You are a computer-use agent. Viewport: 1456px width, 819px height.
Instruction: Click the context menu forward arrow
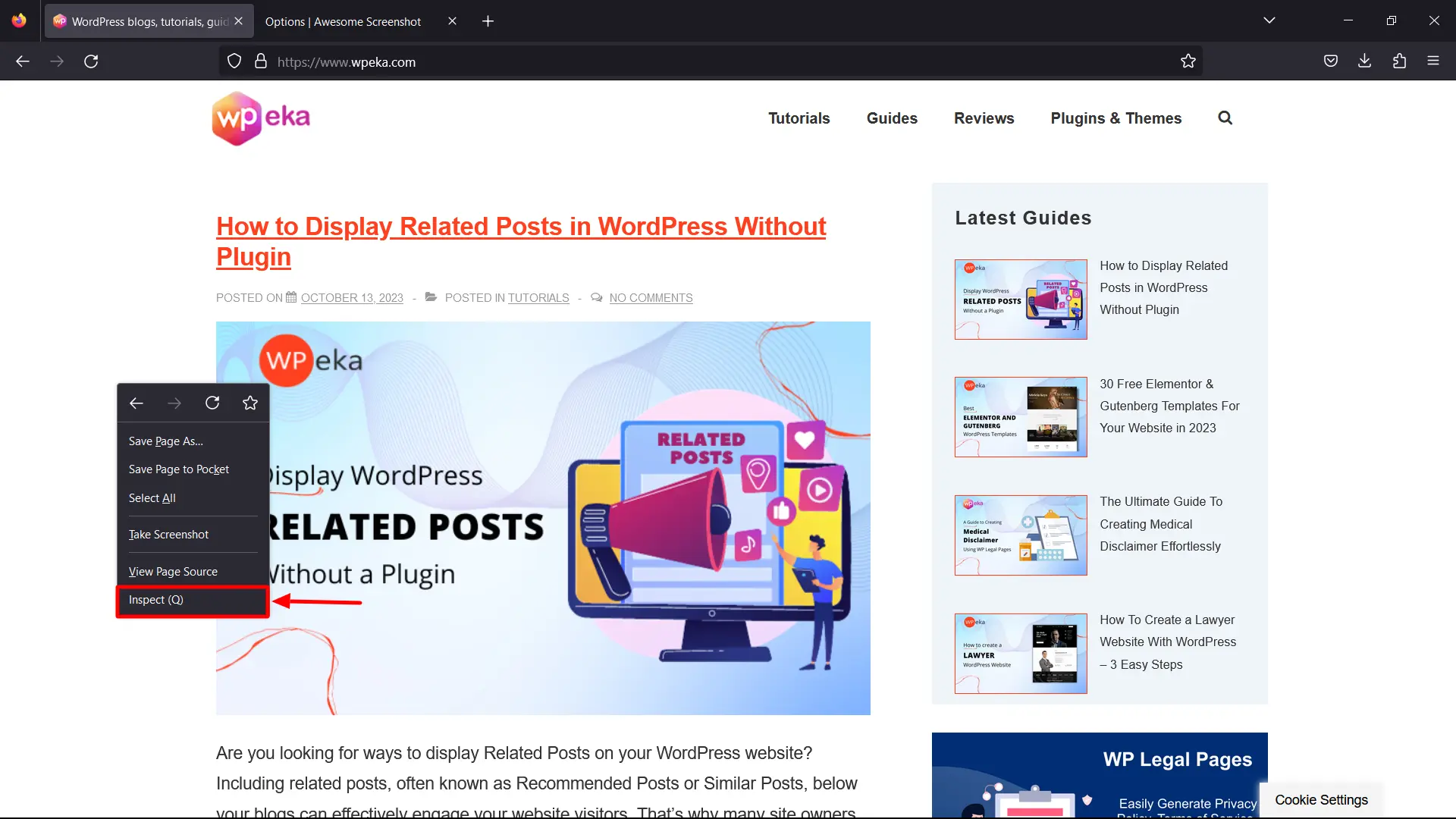pyautogui.click(x=174, y=403)
